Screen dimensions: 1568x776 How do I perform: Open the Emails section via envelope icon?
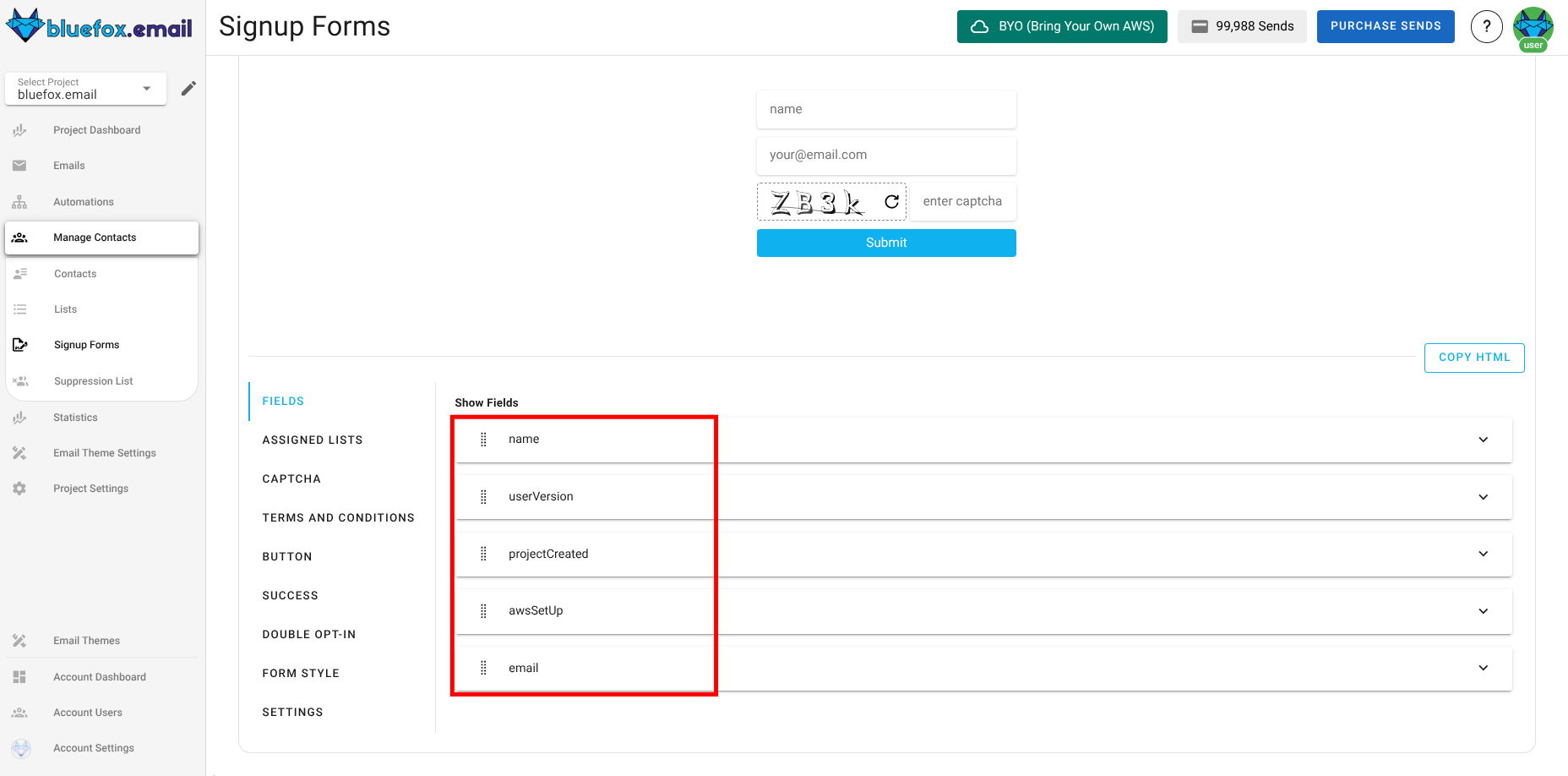[x=19, y=165]
